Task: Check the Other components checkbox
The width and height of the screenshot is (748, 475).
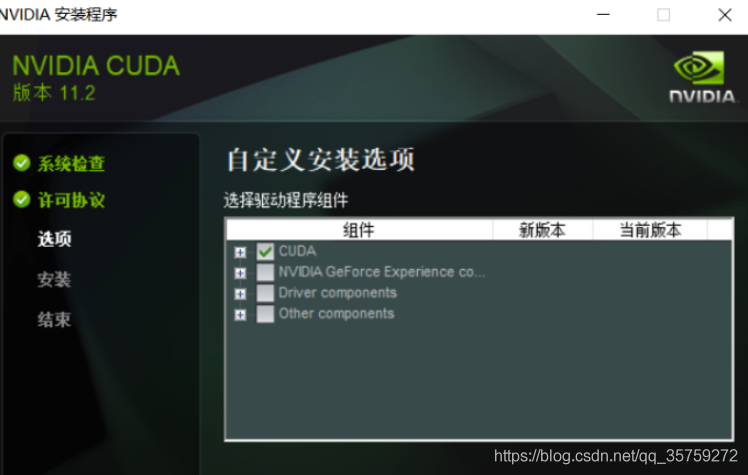Action: (x=265, y=314)
